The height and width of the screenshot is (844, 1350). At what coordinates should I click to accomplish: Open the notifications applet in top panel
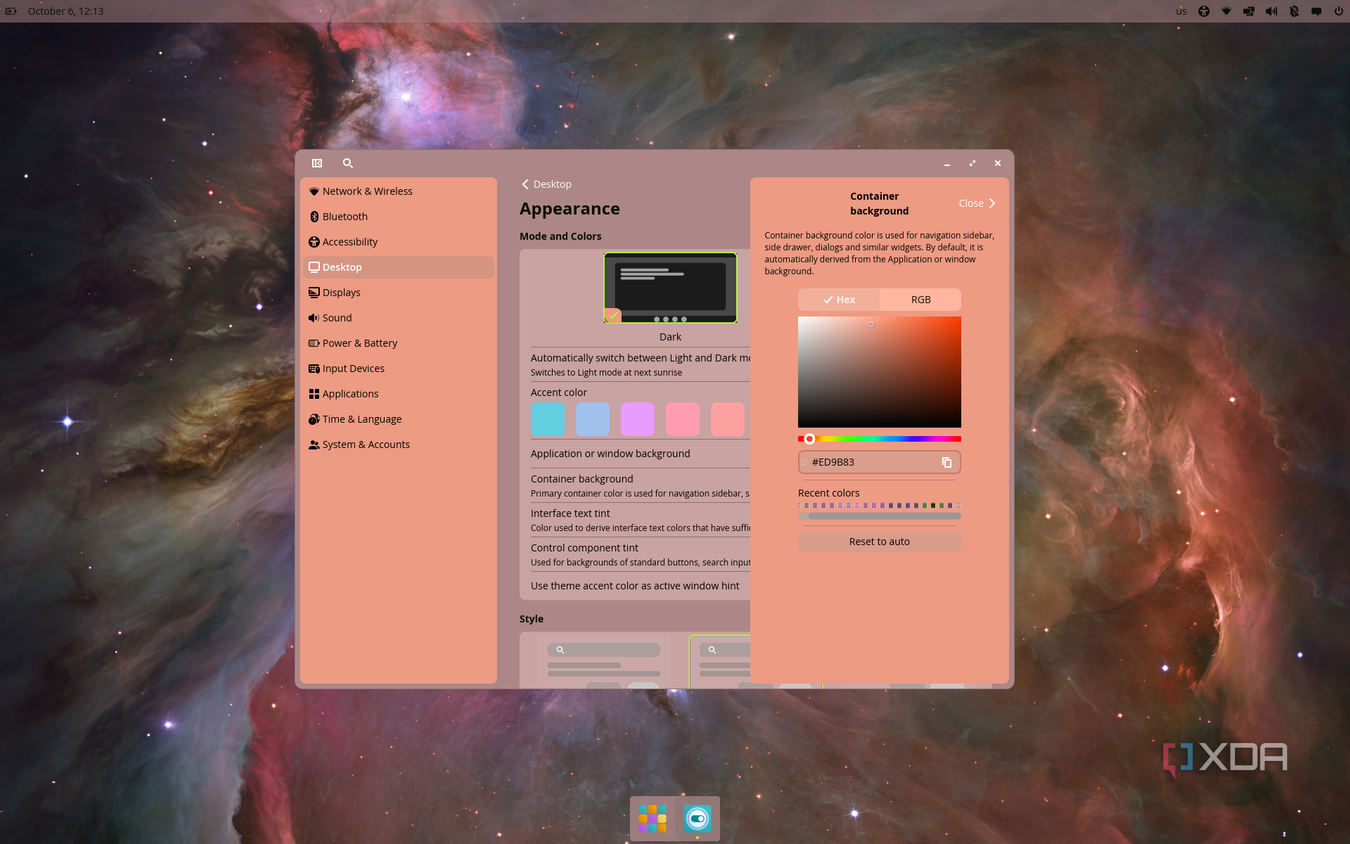(1316, 11)
